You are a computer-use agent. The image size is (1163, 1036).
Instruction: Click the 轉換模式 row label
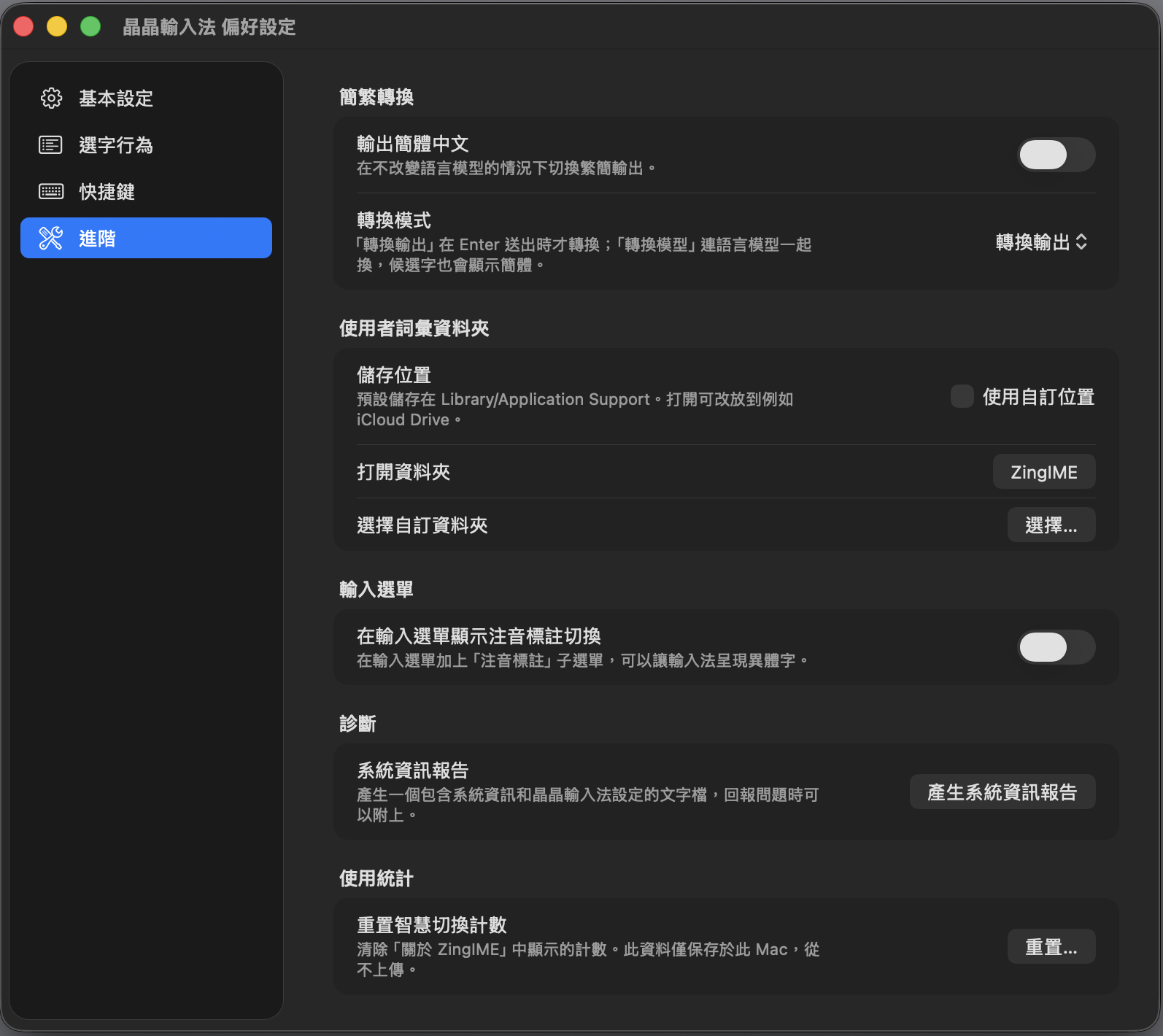pos(394,220)
